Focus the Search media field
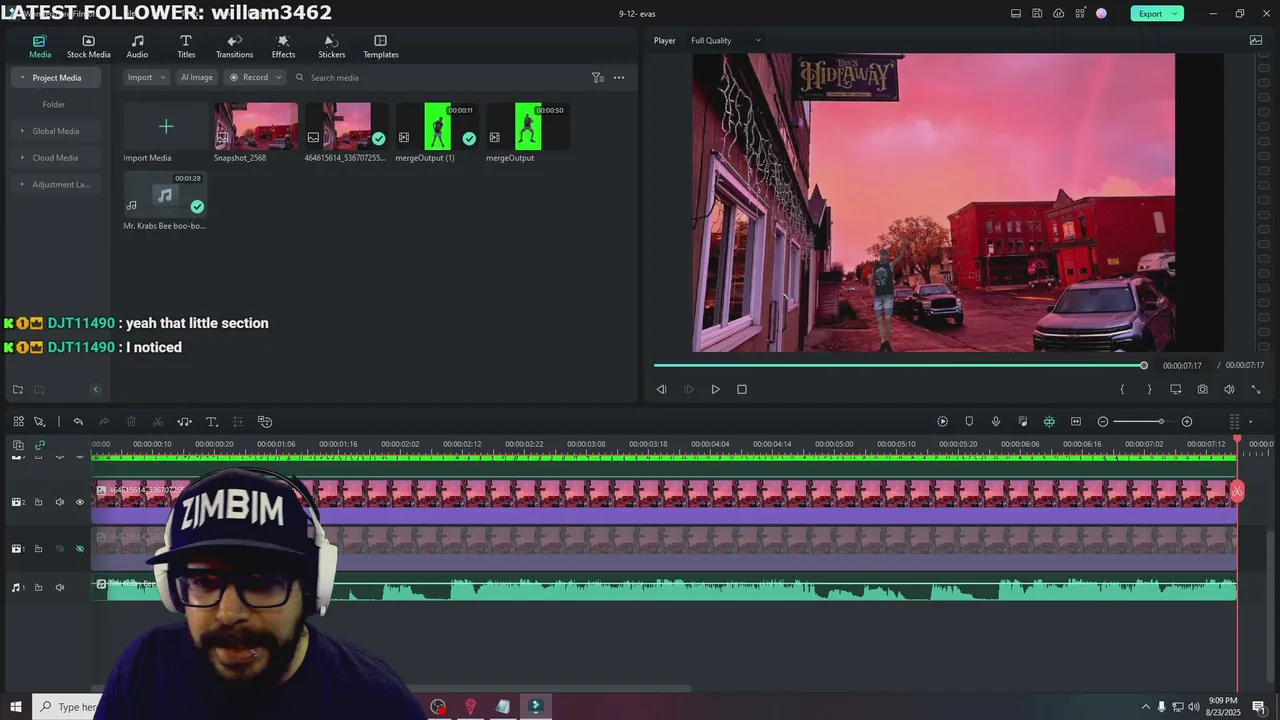 coord(440,77)
